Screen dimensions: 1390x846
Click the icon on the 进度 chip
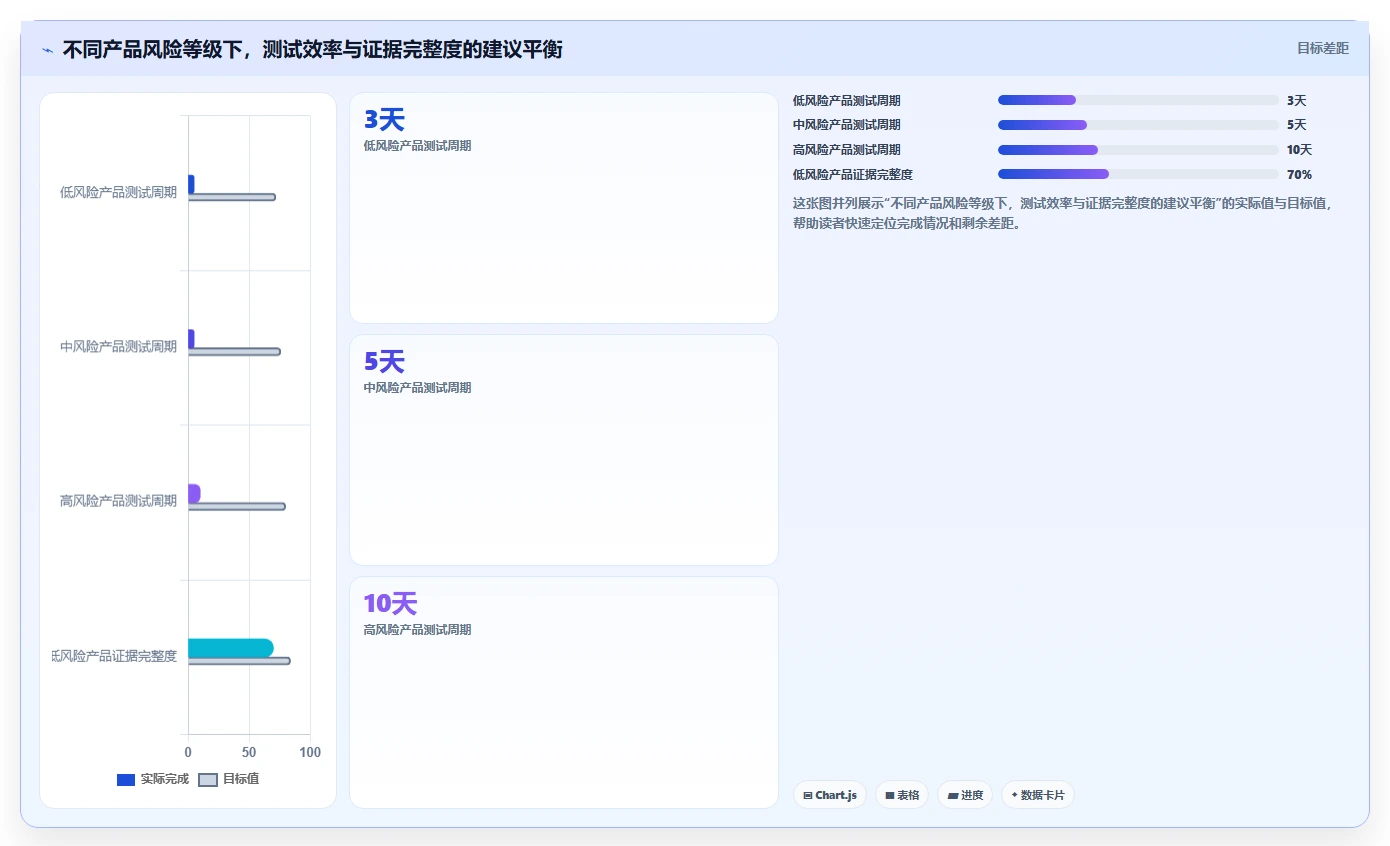(x=953, y=796)
